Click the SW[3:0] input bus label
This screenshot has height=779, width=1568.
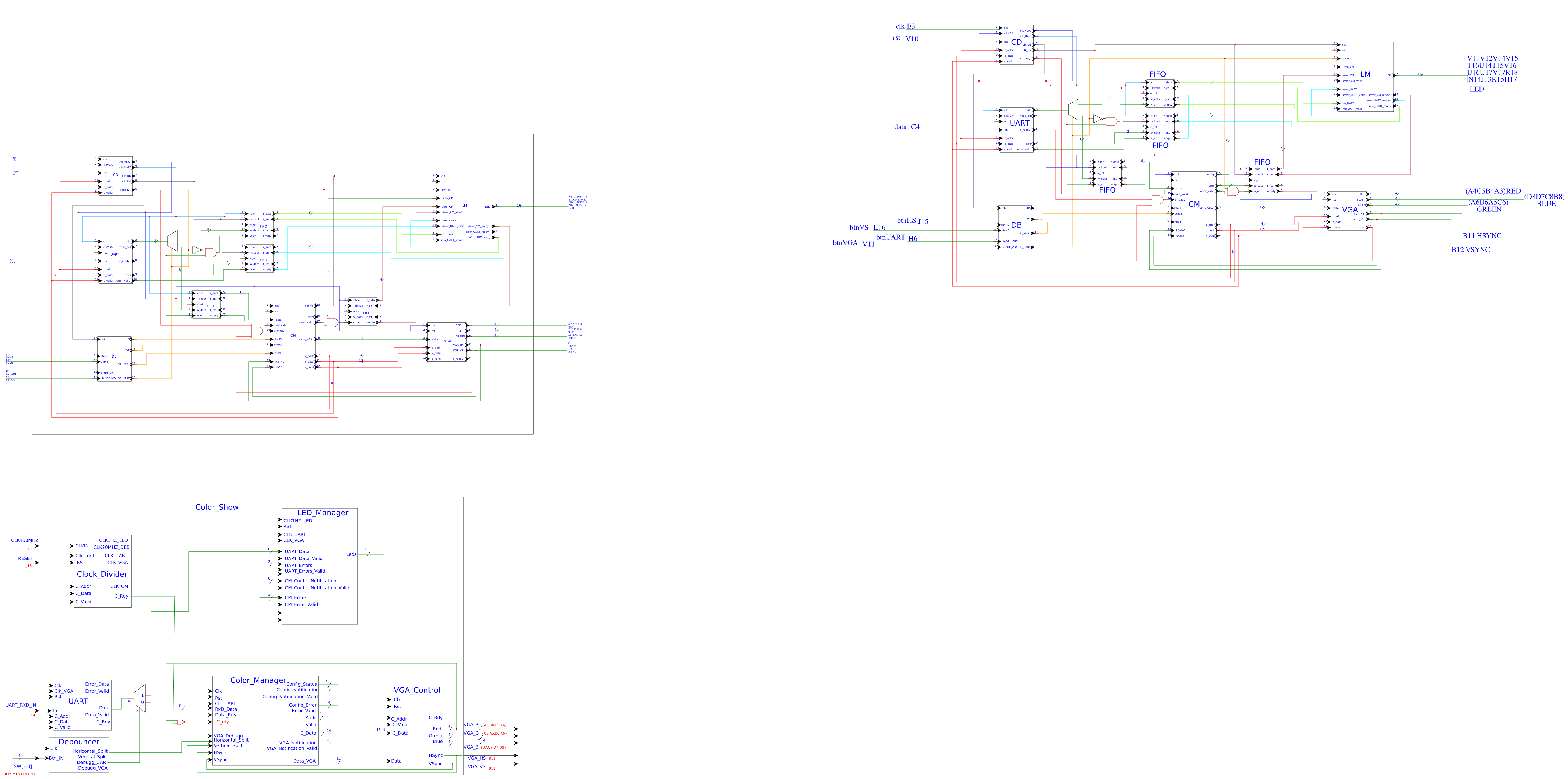point(23,766)
